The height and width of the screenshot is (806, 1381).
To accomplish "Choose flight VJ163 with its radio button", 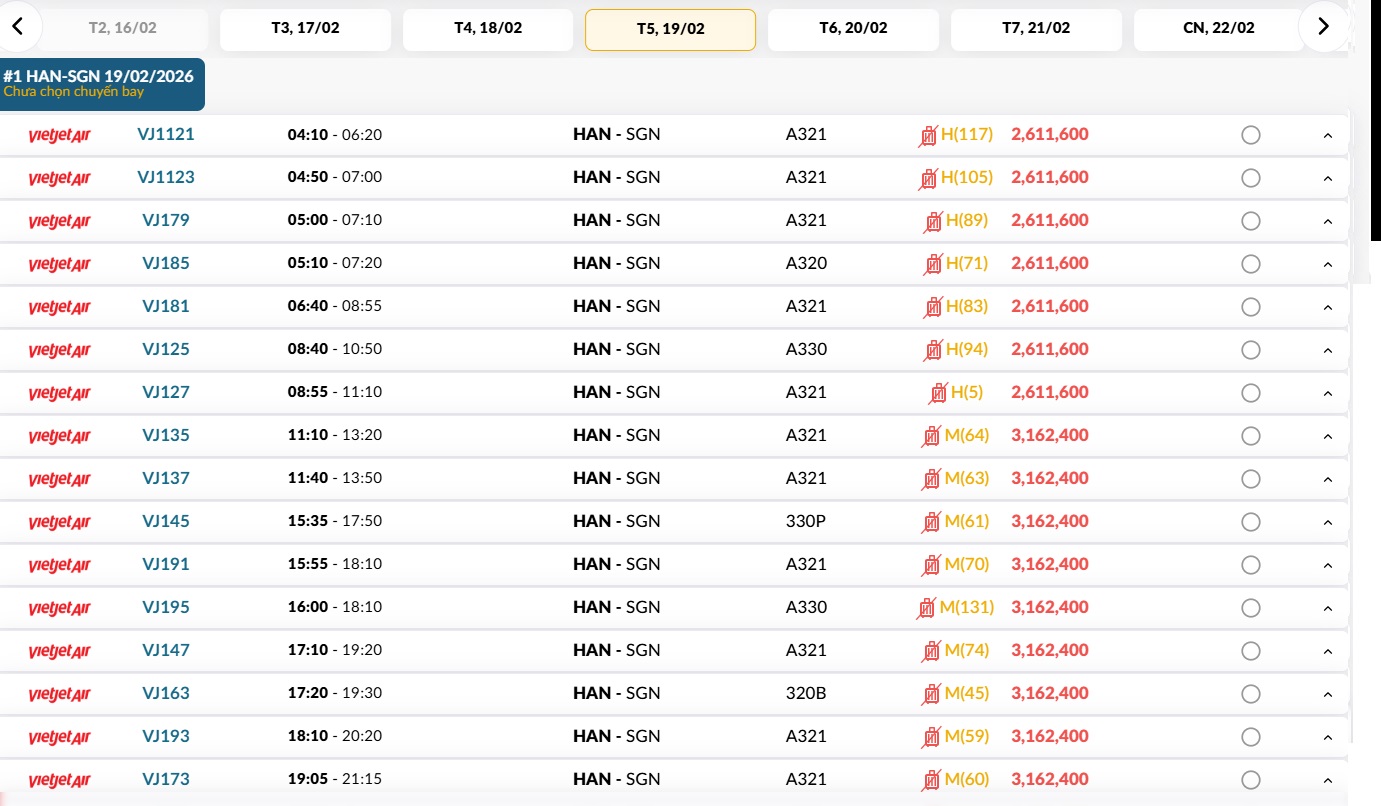I will (1250, 694).
